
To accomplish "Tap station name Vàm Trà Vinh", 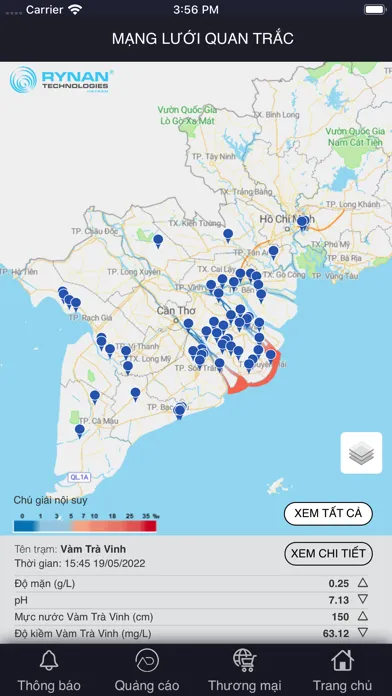I will (x=93, y=549).
